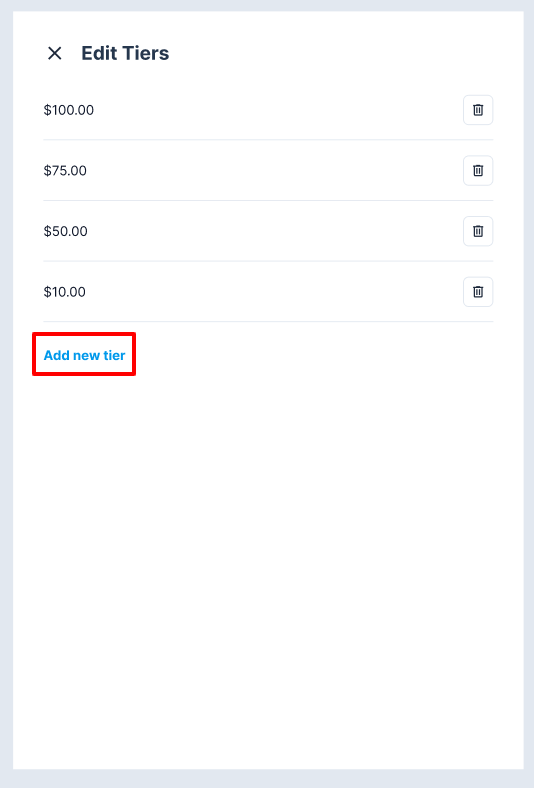This screenshot has height=788, width=534.
Task: Select the $75.00 amount text
Action: (65, 171)
